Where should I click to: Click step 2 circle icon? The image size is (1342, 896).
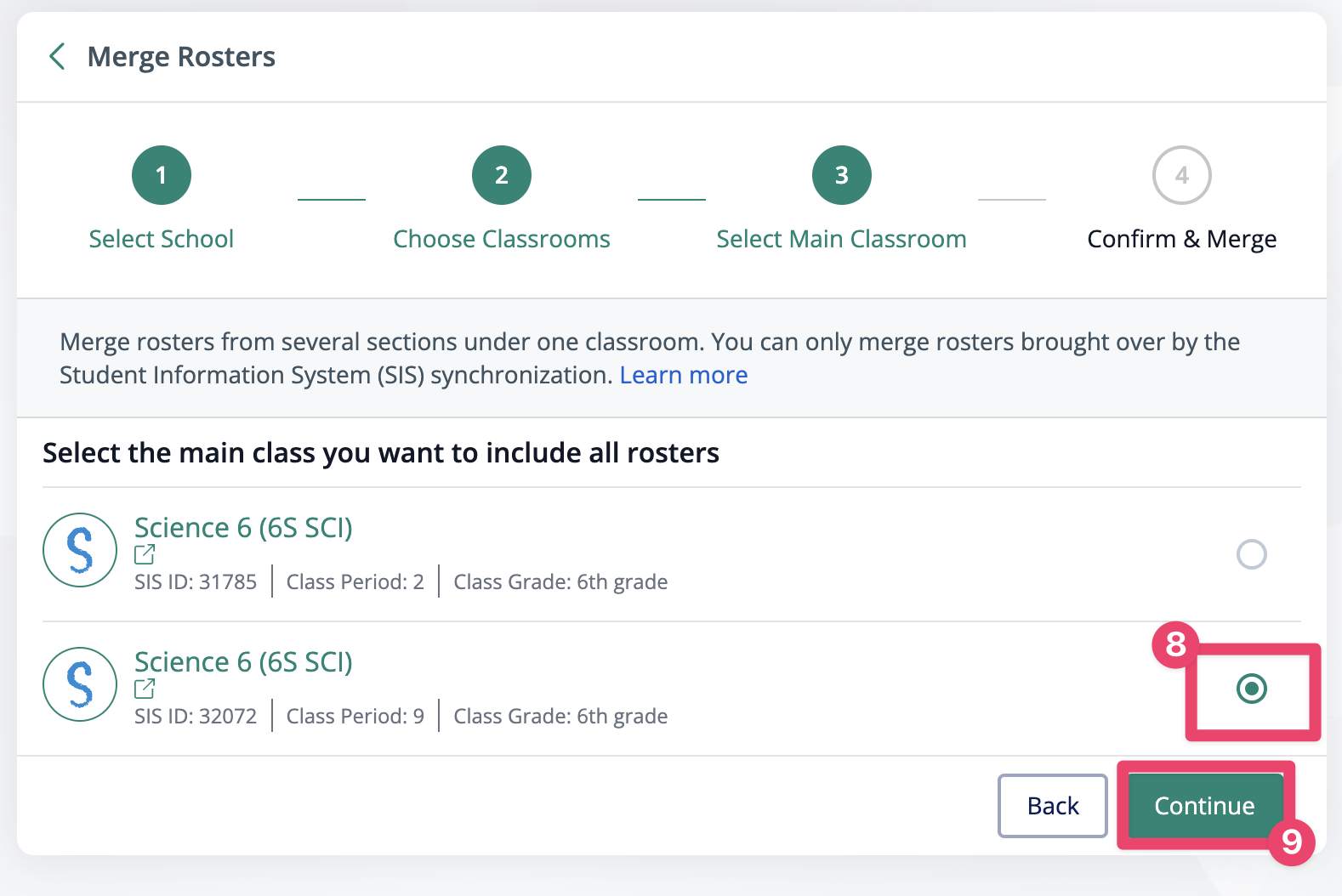502,175
